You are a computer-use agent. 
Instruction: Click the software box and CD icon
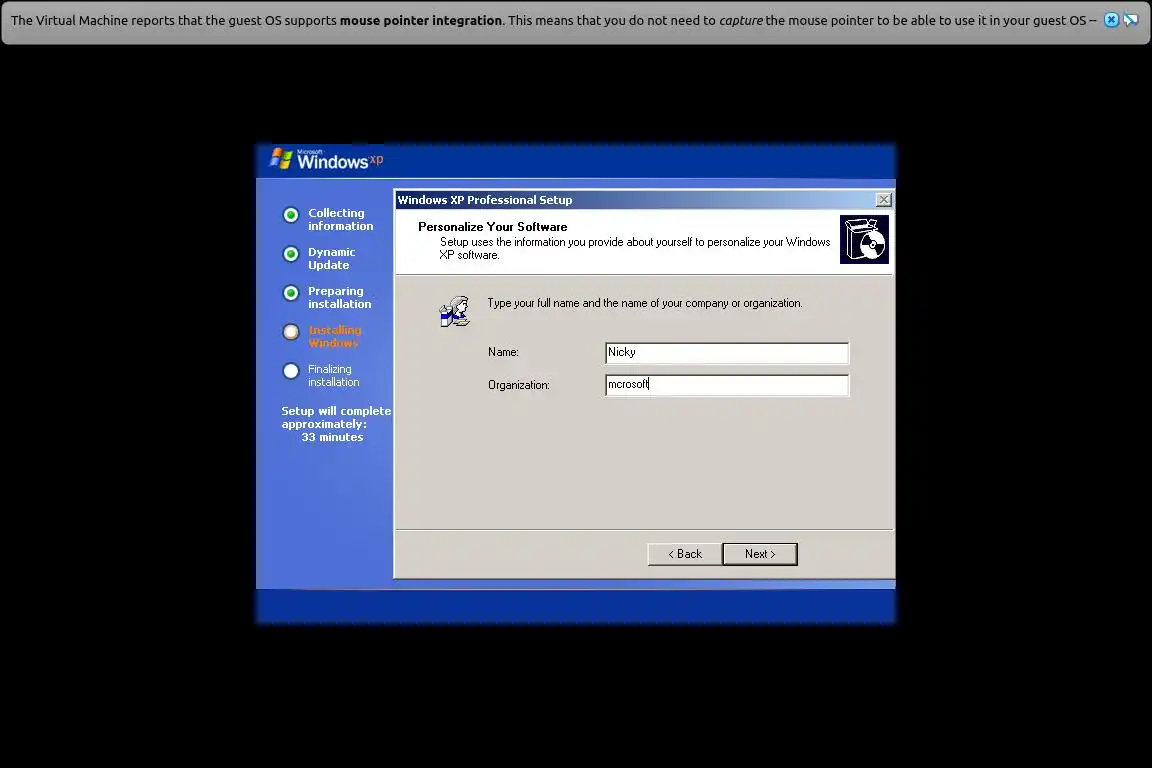pos(864,240)
